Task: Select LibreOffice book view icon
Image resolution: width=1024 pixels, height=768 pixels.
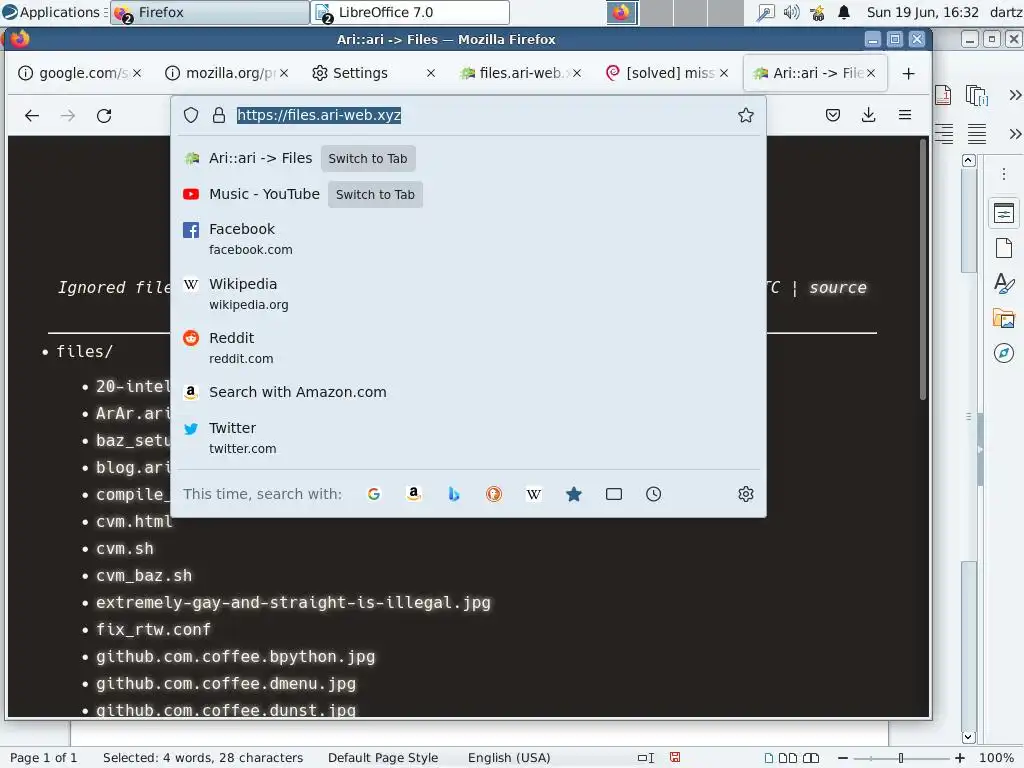Action: point(810,758)
